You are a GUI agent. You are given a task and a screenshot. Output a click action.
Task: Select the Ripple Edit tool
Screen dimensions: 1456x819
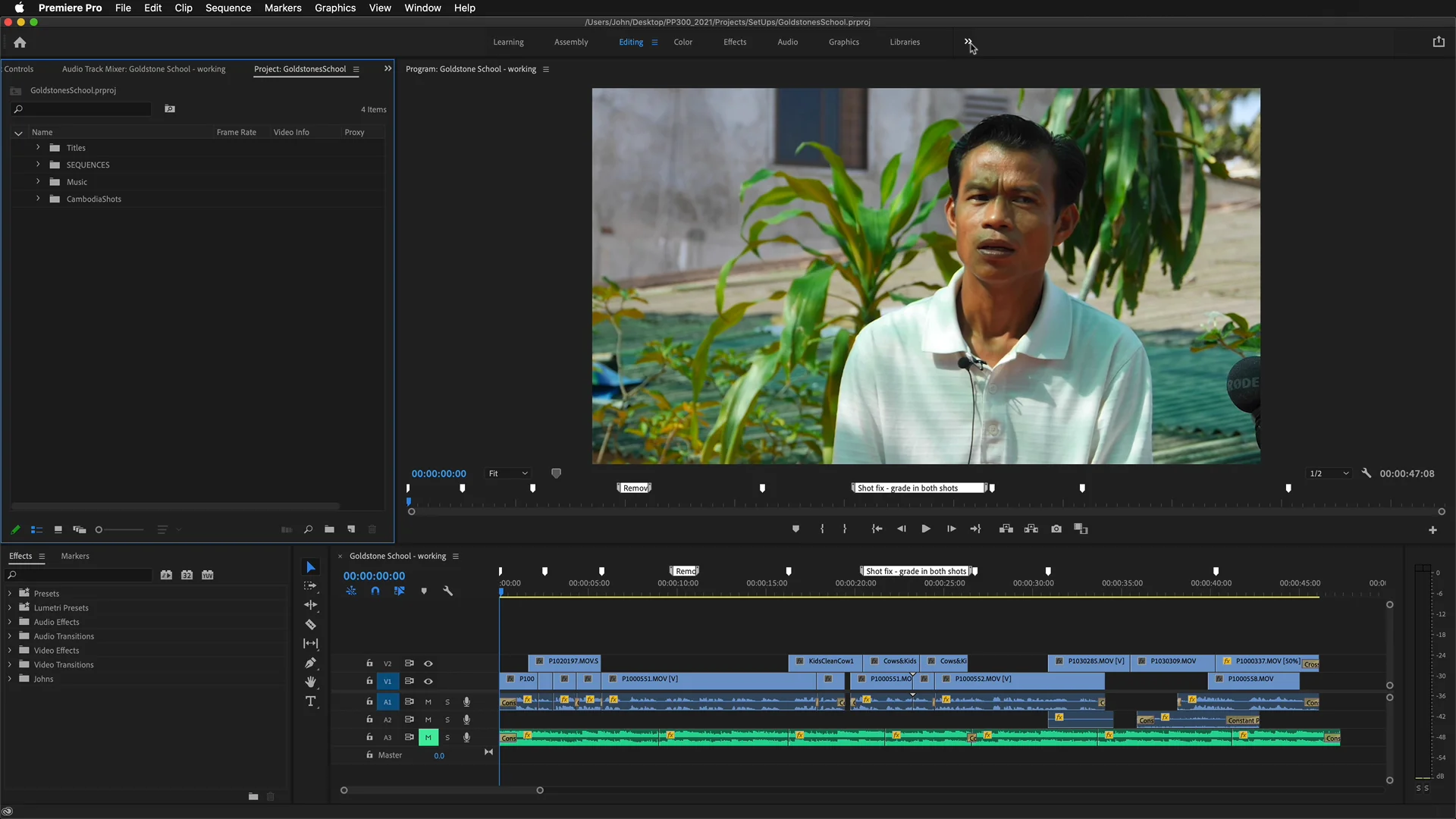click(x=310, y=605)
